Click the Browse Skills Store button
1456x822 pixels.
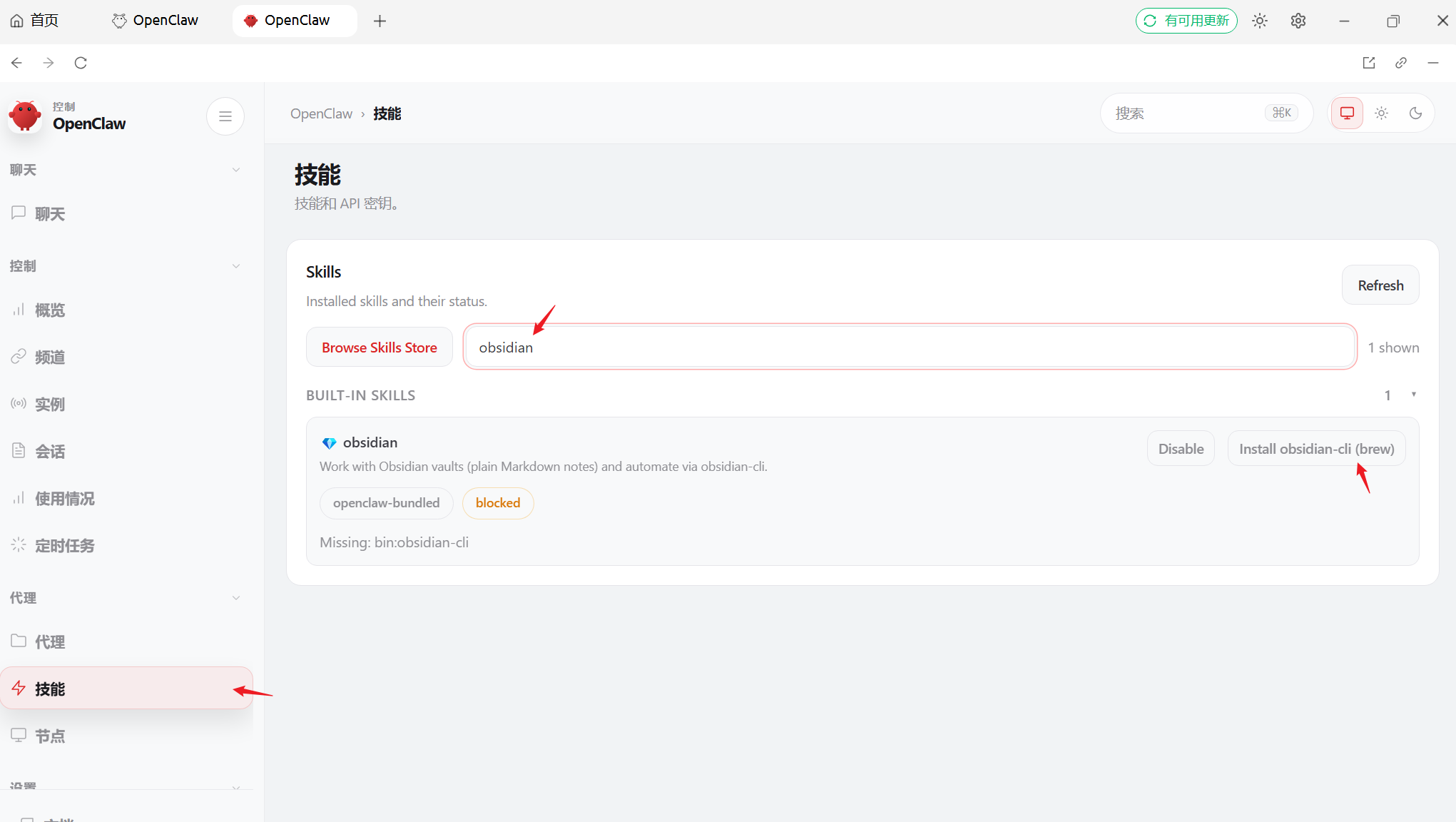(x=379, y=347)
